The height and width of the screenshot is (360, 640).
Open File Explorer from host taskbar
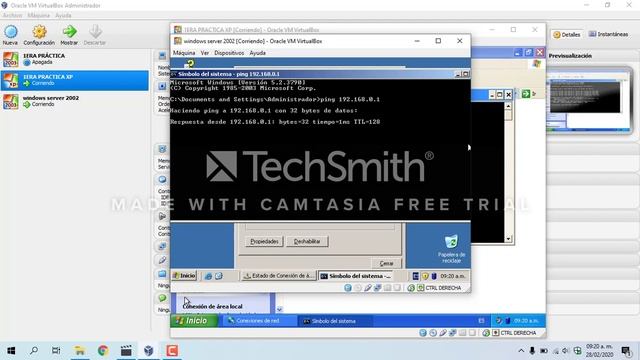(80, 351)
